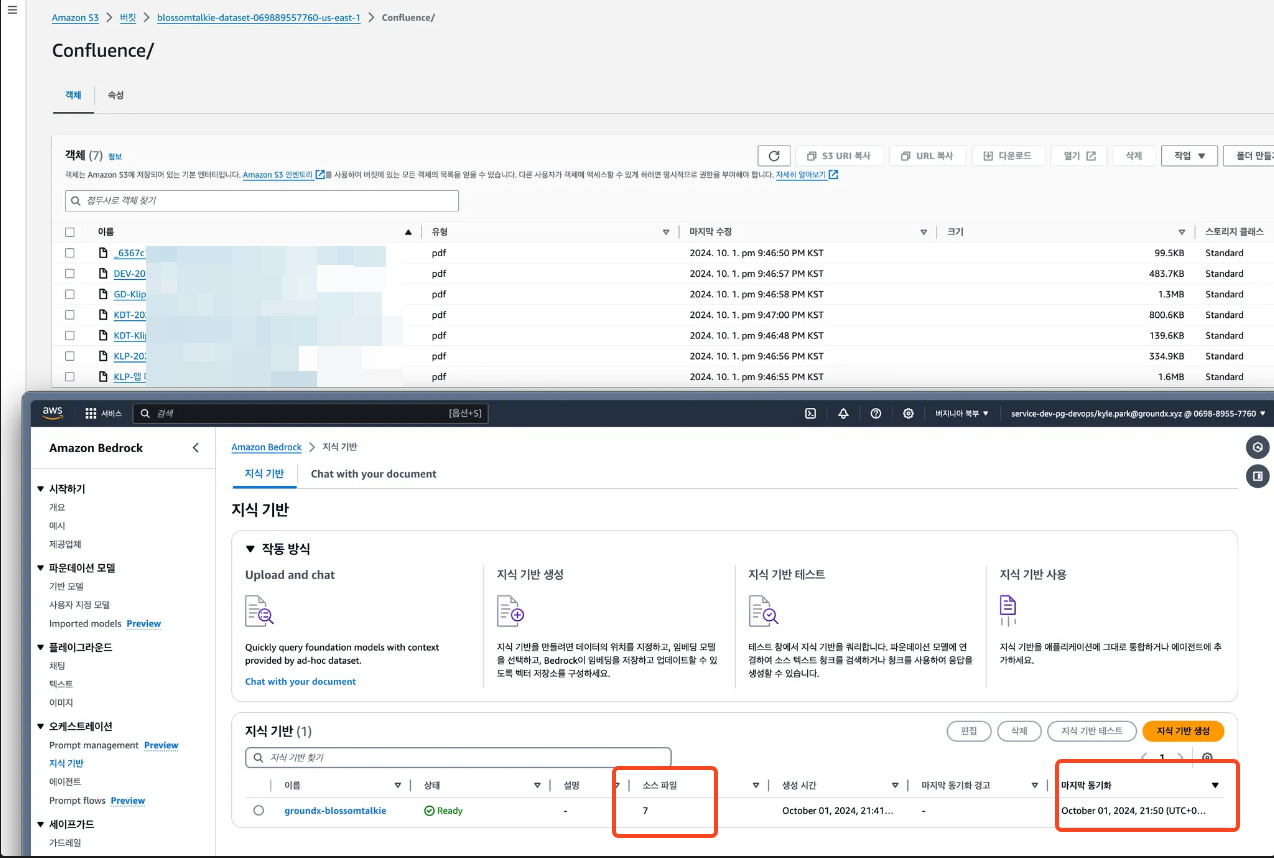Viewport: 1274px width, 858px height.
Task: Open 기반 모델 in sidebar
Action: [66, 586]
